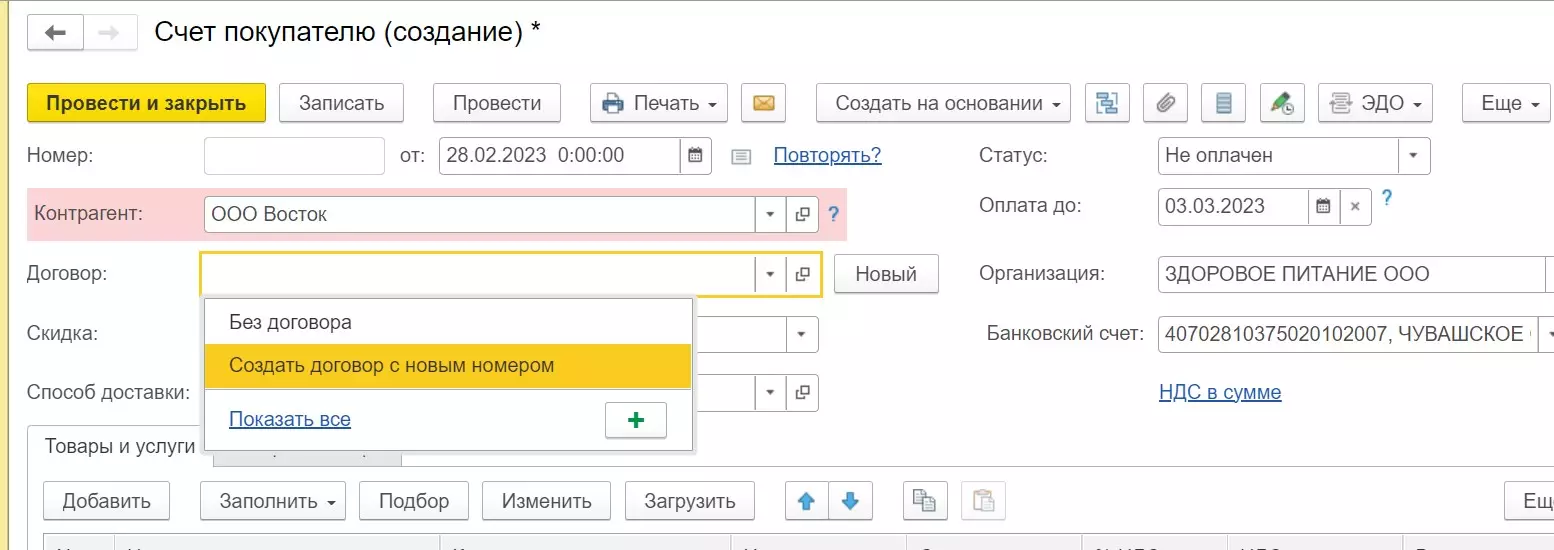Click the green plus create icon

coord(635,420)
